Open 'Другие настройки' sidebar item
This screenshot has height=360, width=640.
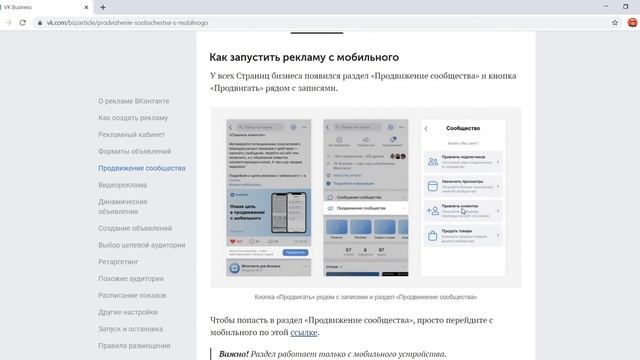coord(128,312)
